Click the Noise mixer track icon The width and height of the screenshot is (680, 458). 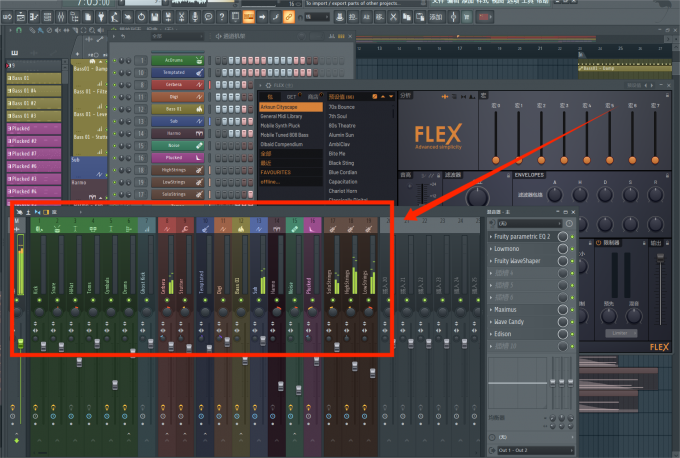[x=292, y=229]
